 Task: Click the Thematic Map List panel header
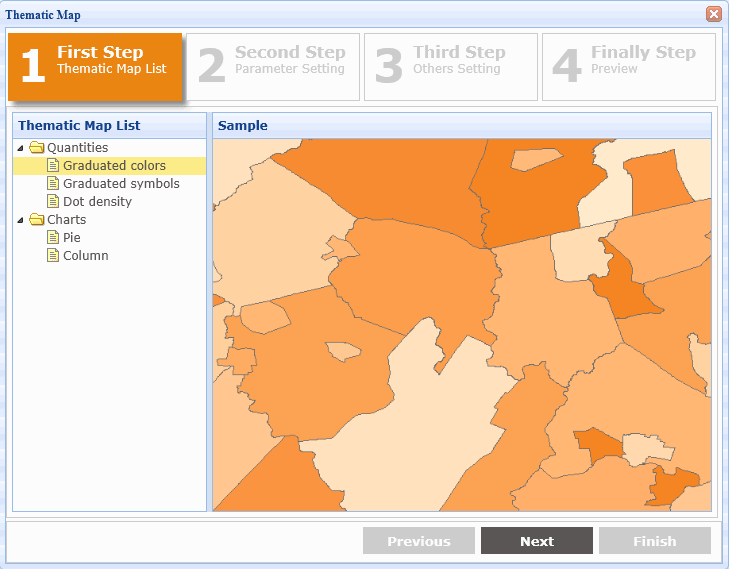coord(109,126)
